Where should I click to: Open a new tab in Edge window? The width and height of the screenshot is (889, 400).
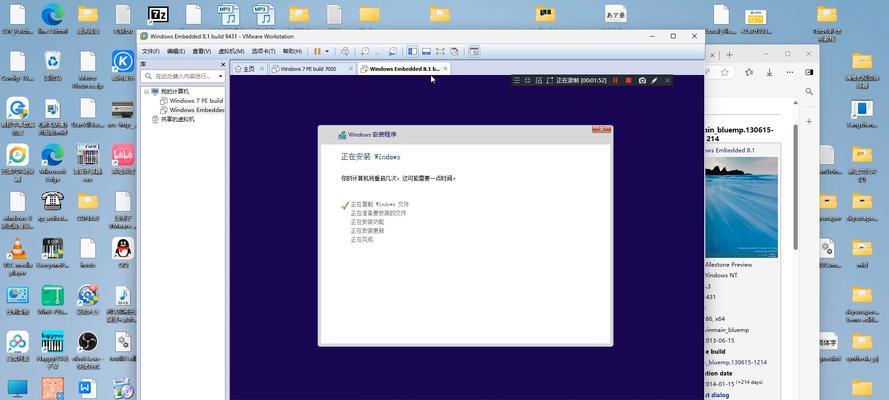coord(729,54)
